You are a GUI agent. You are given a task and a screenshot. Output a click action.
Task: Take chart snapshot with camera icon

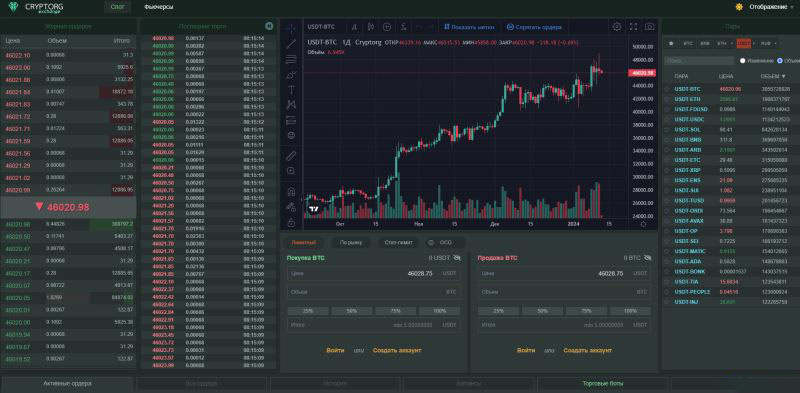click(649, 27)
